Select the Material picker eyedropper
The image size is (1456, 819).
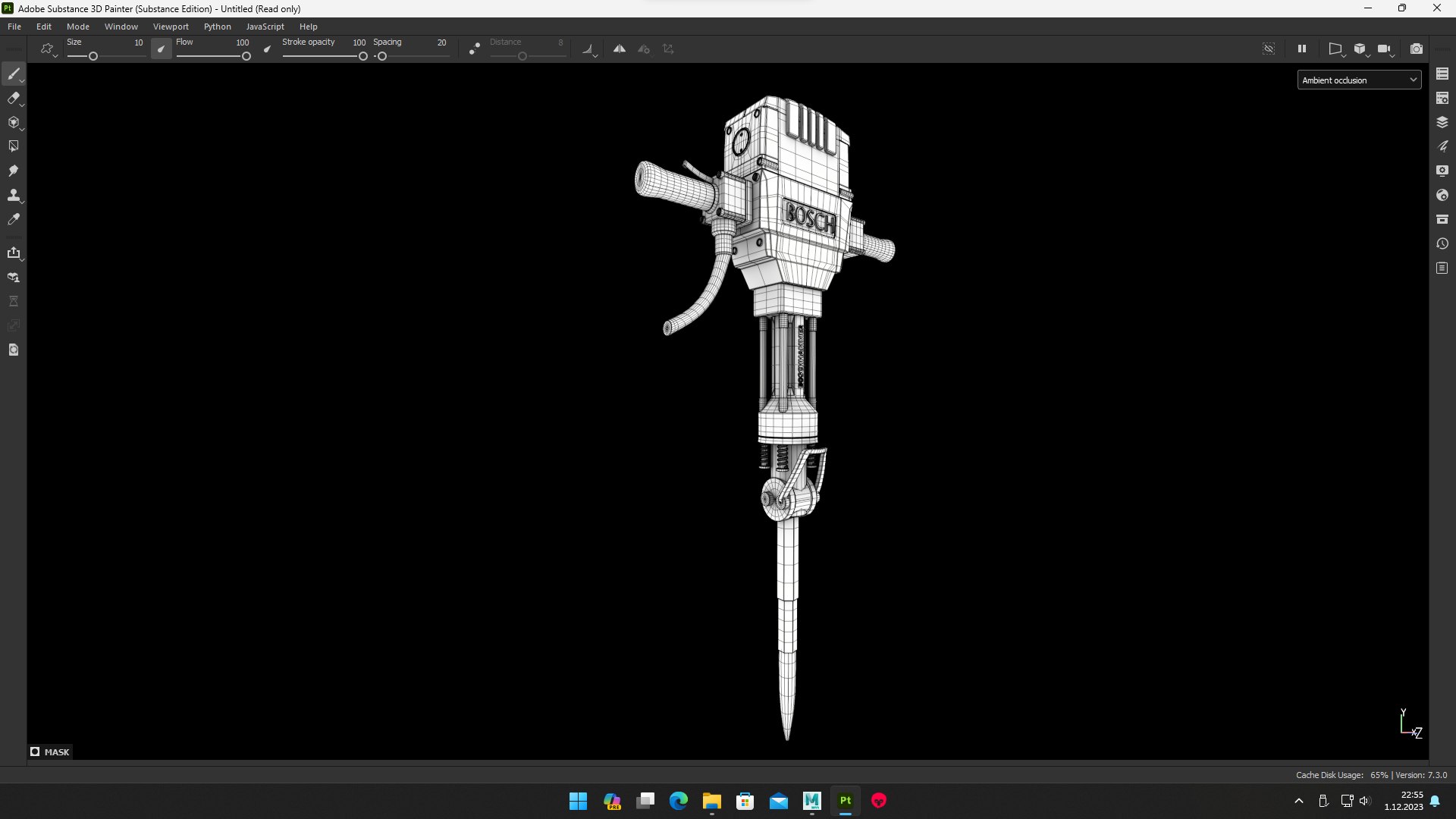point(14,219)
